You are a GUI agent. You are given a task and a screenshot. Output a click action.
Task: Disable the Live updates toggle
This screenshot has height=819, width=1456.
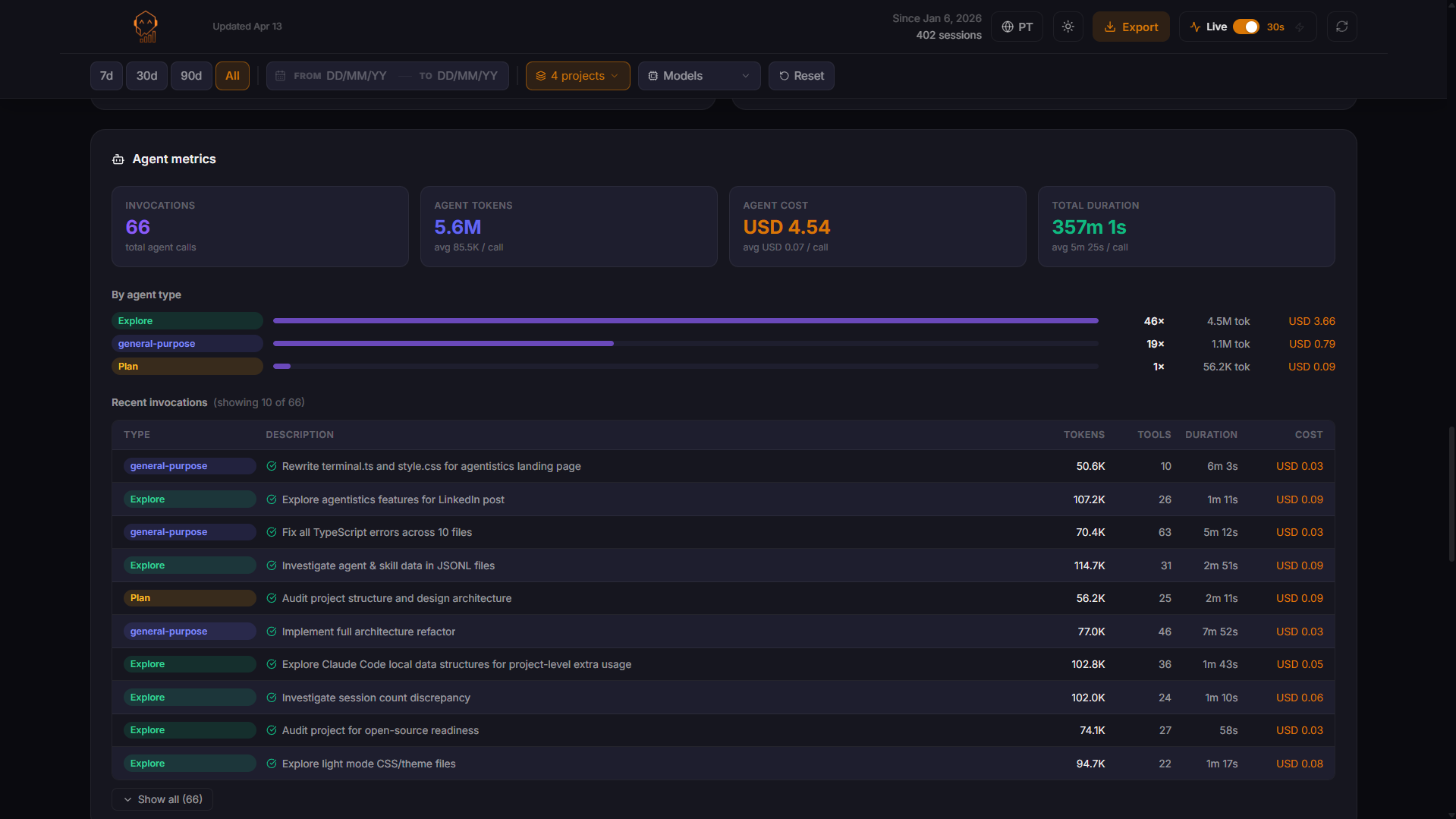tap(1246, 27)
